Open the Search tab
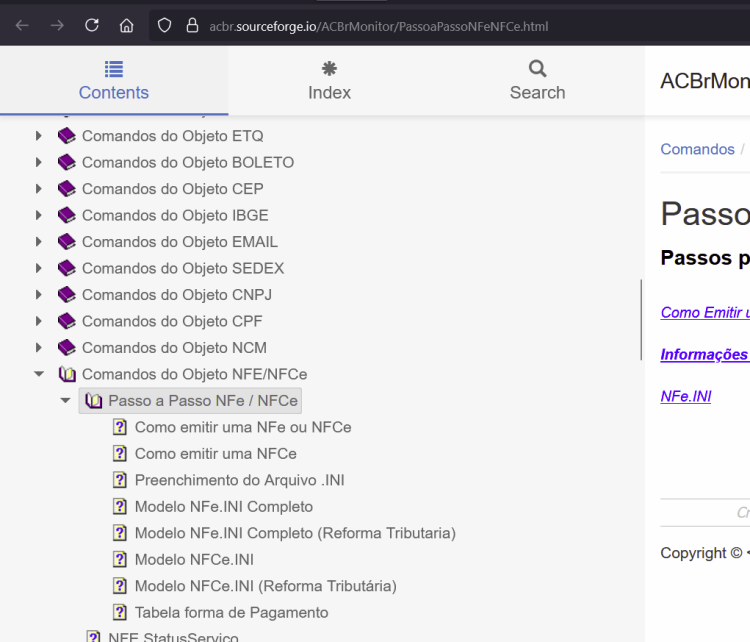The width and height of the screenshot is (750, 642). [x=537, y=81]
